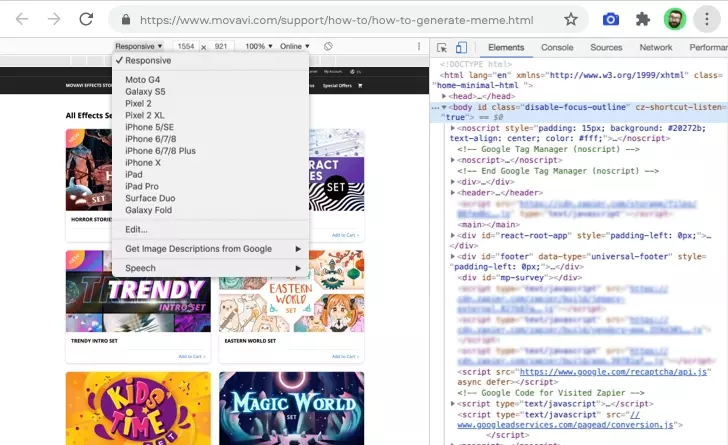
Task: Open the blue camera extension
Action: pos(611,20)
